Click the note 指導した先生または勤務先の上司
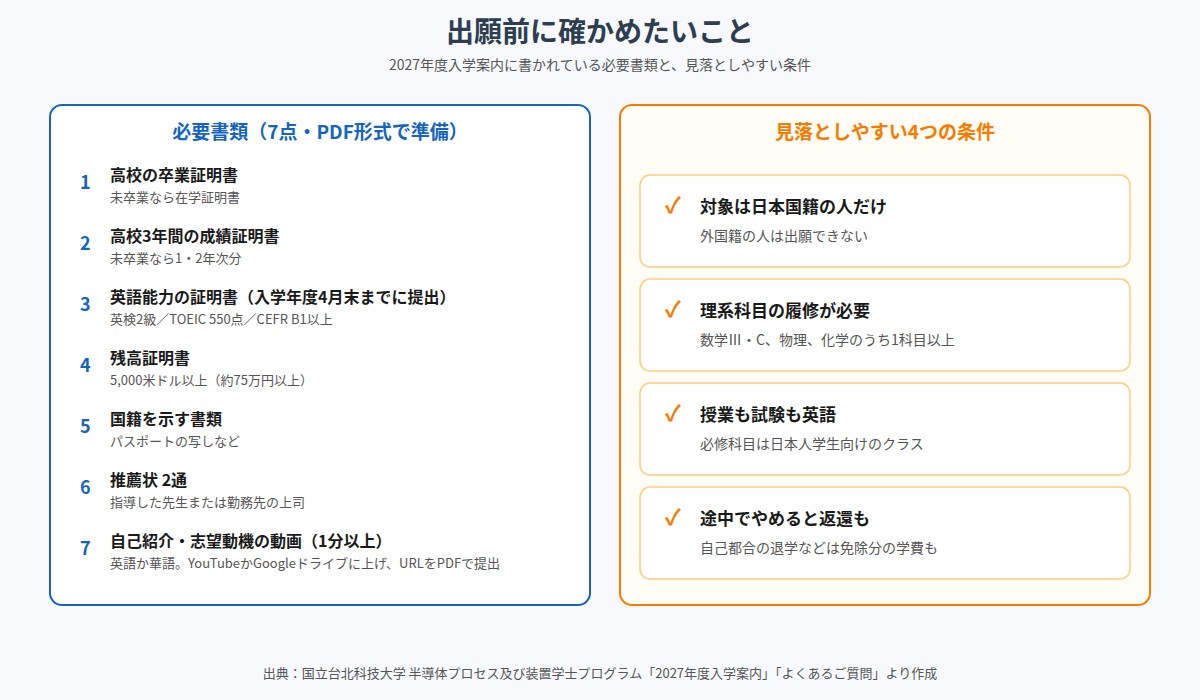Image resolution: width=1200 pixels, height=700 pixels. [207, 503]
